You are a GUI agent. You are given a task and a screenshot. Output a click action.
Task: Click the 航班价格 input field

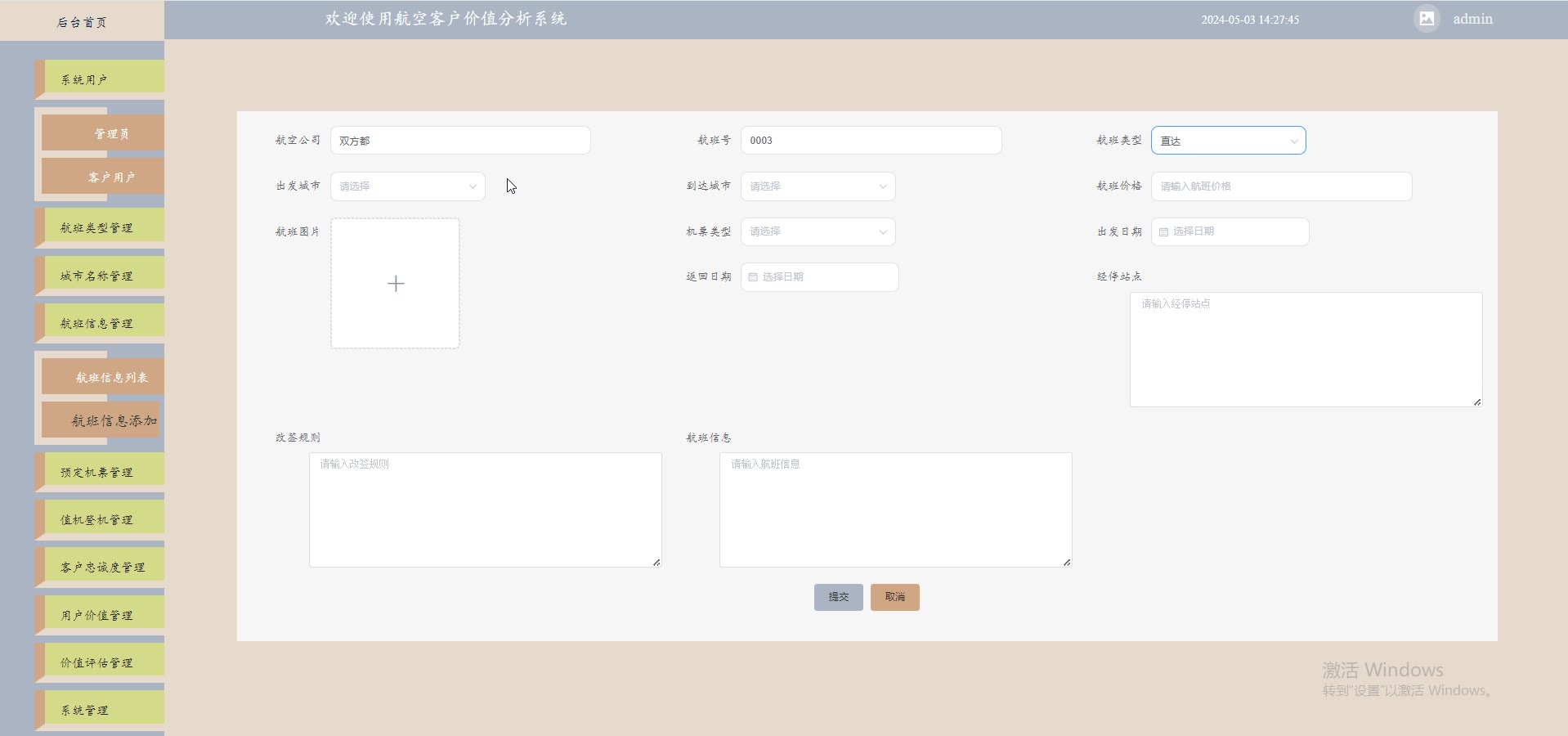coord(1282,186)
